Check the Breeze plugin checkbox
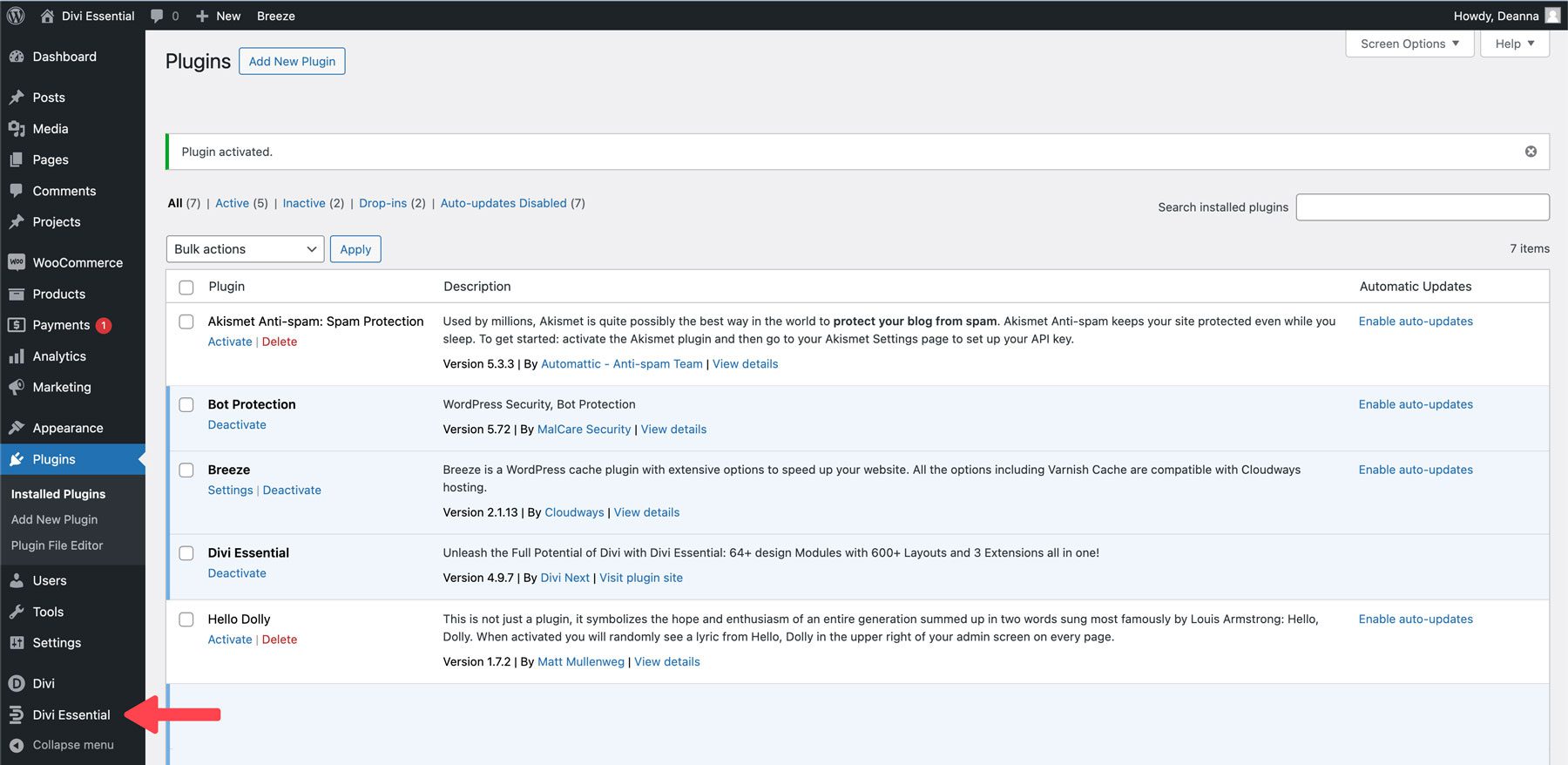This screenshot has height=765, width=1568. click(x=186, y=471)
